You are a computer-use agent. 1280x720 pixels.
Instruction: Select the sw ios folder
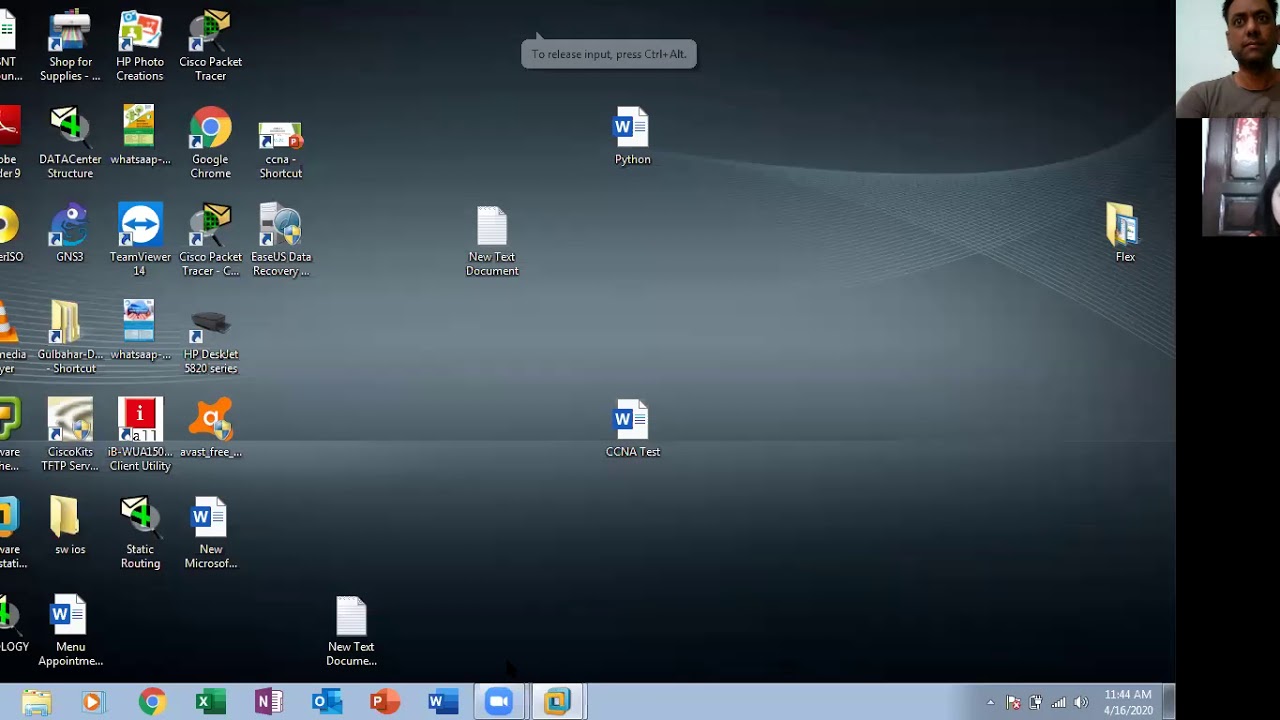tap(70, 526)
